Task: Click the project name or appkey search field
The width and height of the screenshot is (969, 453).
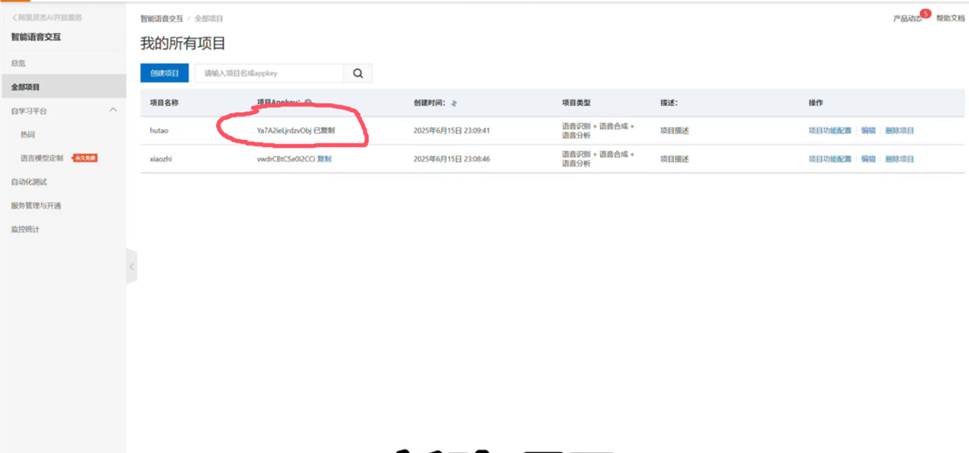Action: pyautogui.click(x=268, y=73)
